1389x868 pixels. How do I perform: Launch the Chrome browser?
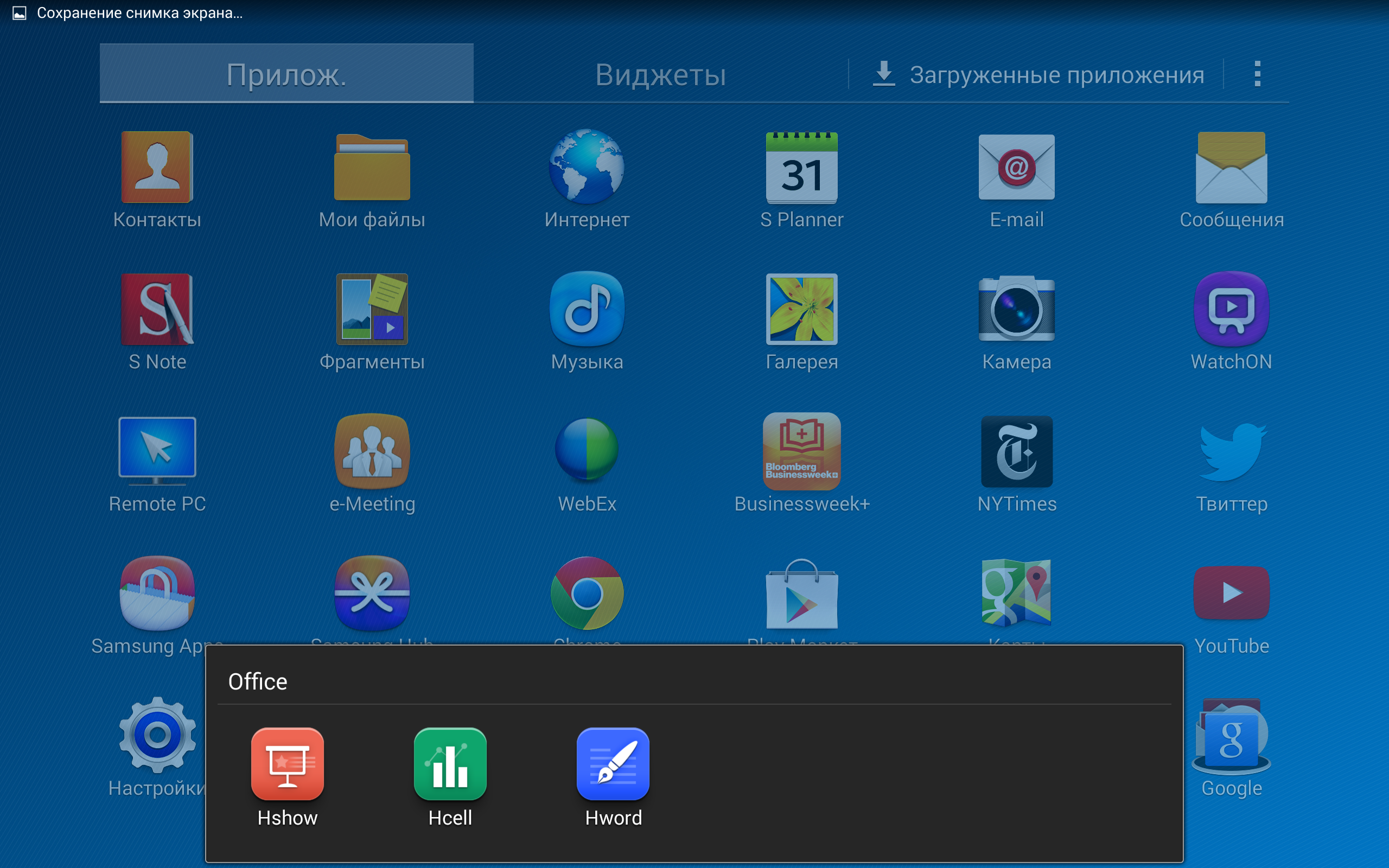(x=587, y=593)
